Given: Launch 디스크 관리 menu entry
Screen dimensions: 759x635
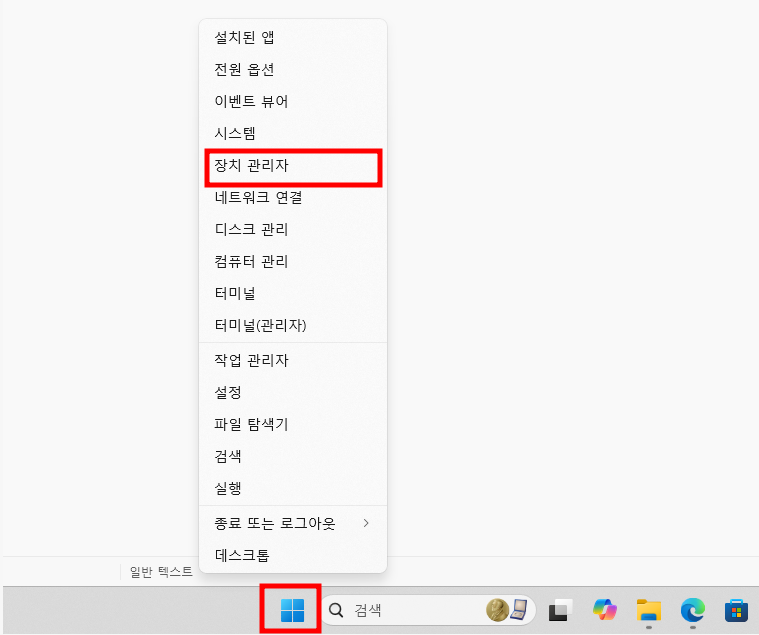Looking at the screenshot, I should click(292, 230).
